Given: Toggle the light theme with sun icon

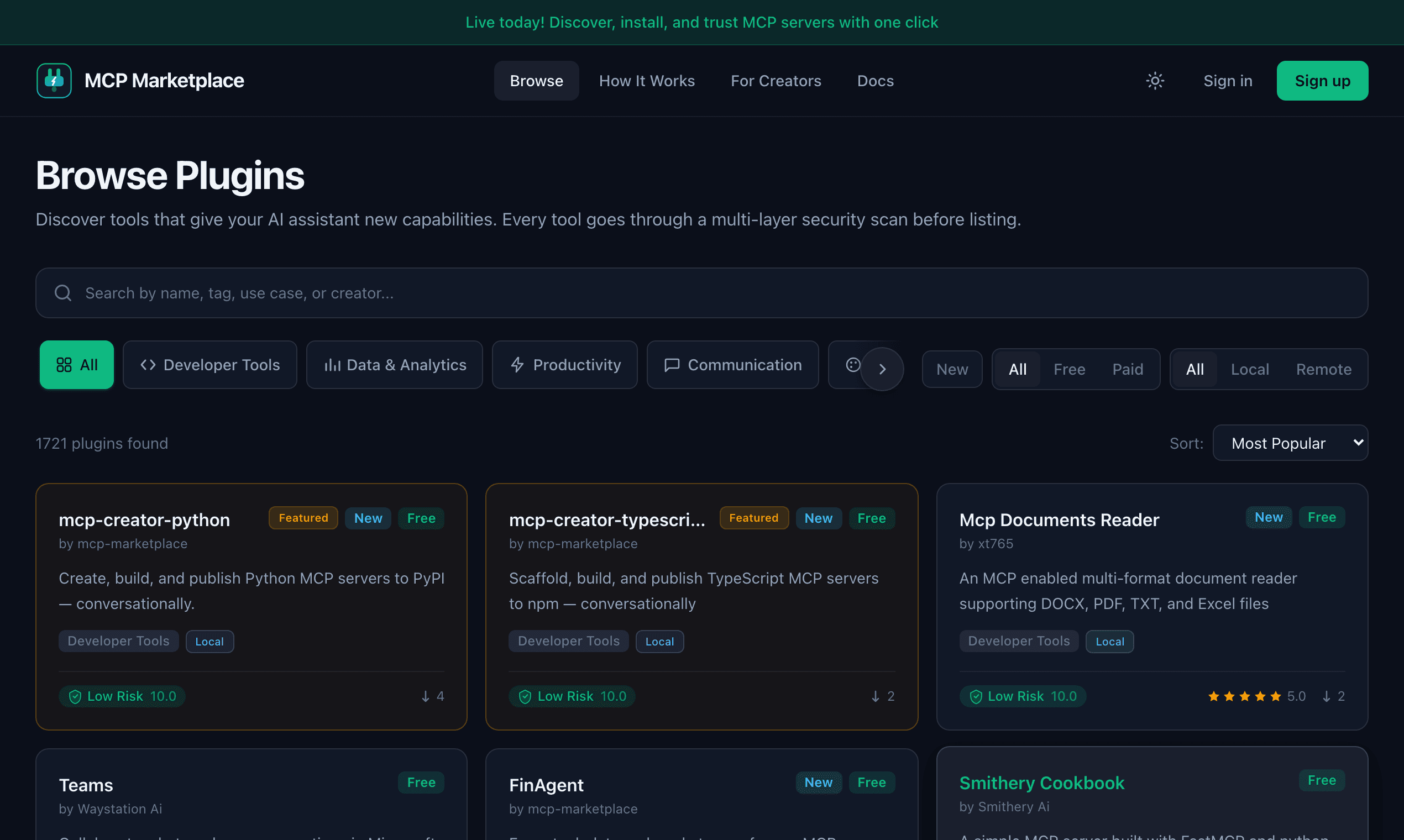Looking at the screenshot, I should click(x=1155, y=80).
